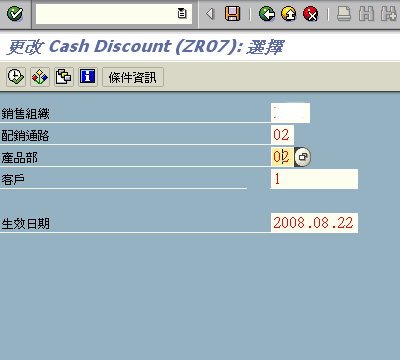
Task: Collapse the command field arrow
Action: tap(210, 14)
